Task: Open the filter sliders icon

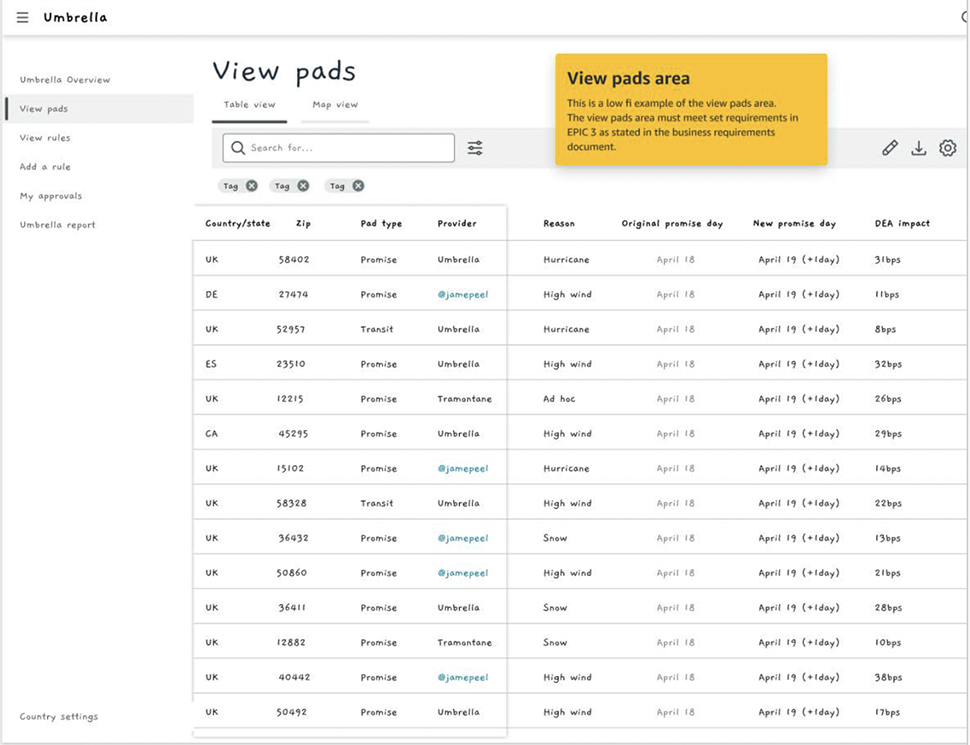Action: 475,148
